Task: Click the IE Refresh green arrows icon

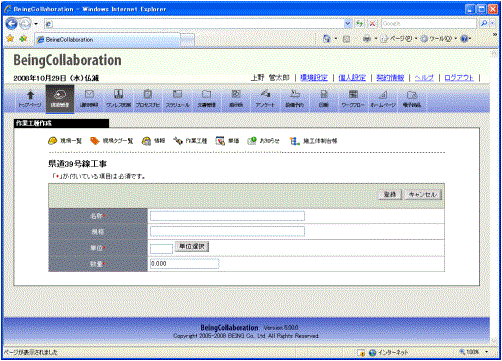Action: (359, 24)
